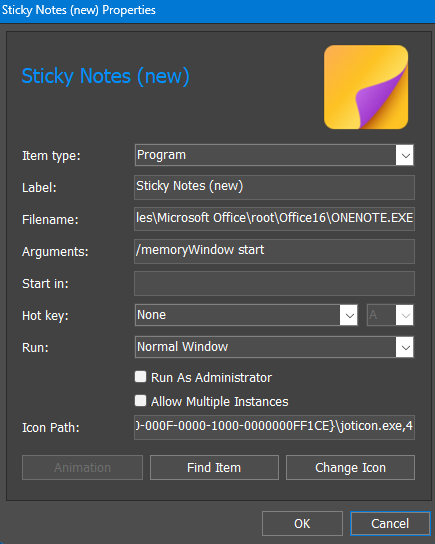Click the Filename path field
This screenshot has width=435, height=544.
[274, 219]
